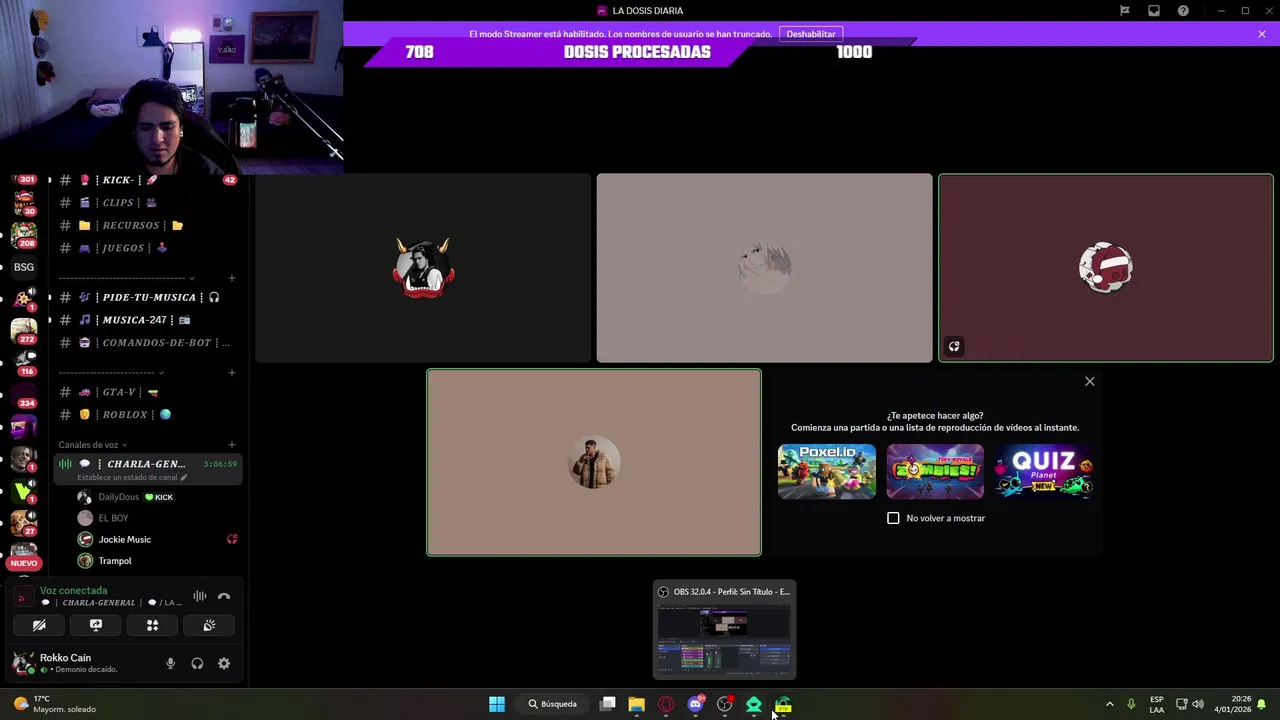This screenshot has height=720, width=1280.
Task: Select the CHARLA-GEN voice channel
Action: [x=147, y=469]
